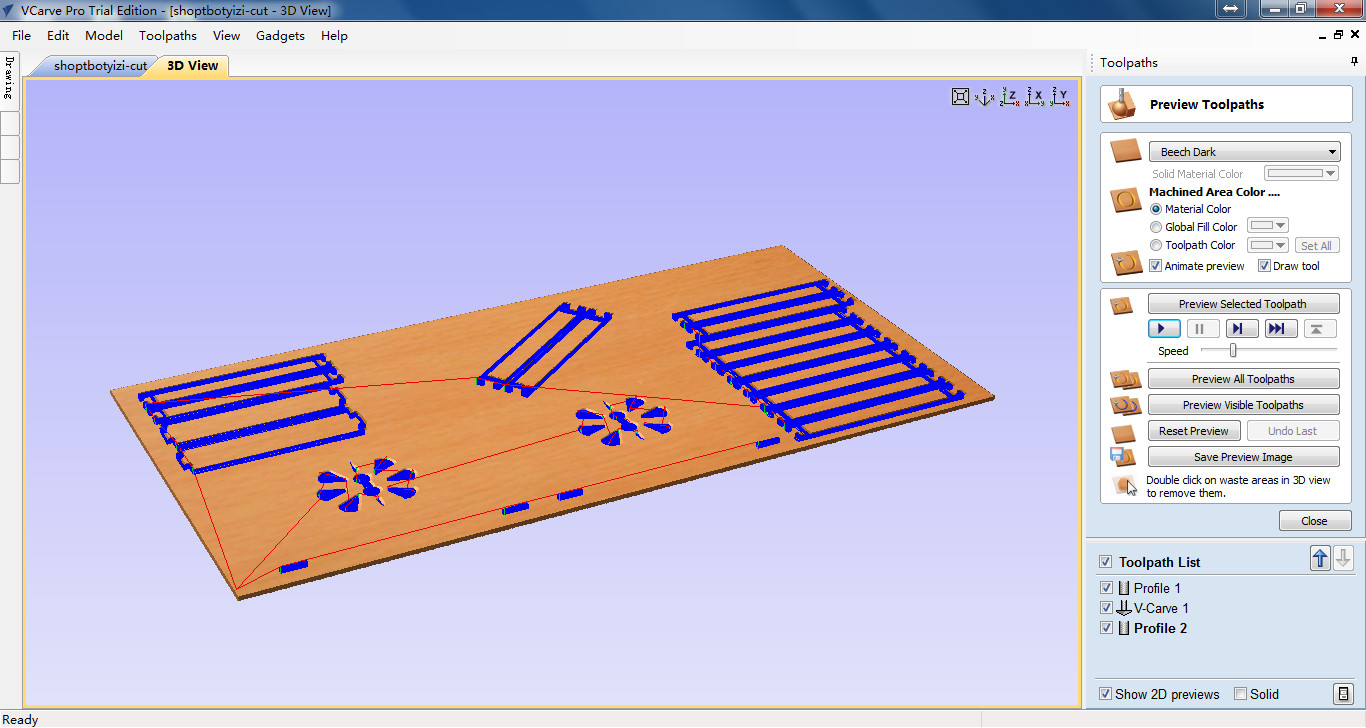Screen dimensions: 1366x728
Task: Click the Reset Preview button
Action: (x=1194, y=431)
